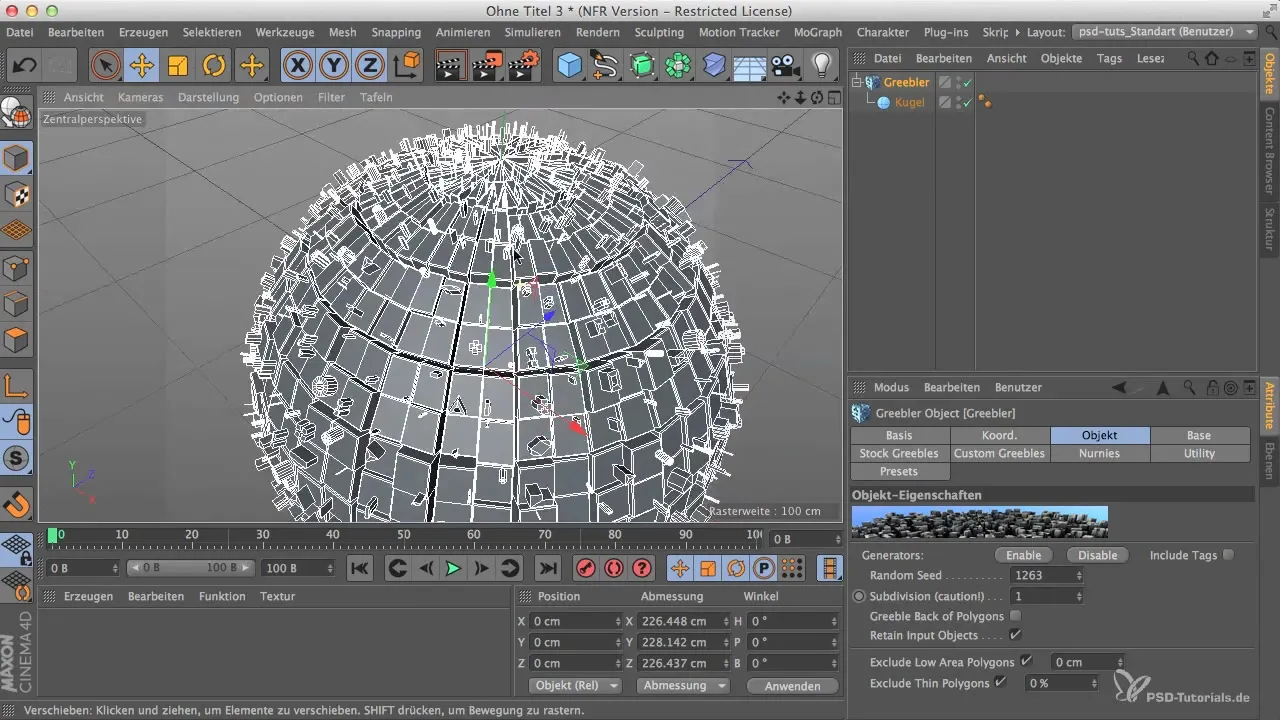
Task: Click the Exclude Thin Polygons percent field
Action: pyautogui.click(x=1062, y=683)
